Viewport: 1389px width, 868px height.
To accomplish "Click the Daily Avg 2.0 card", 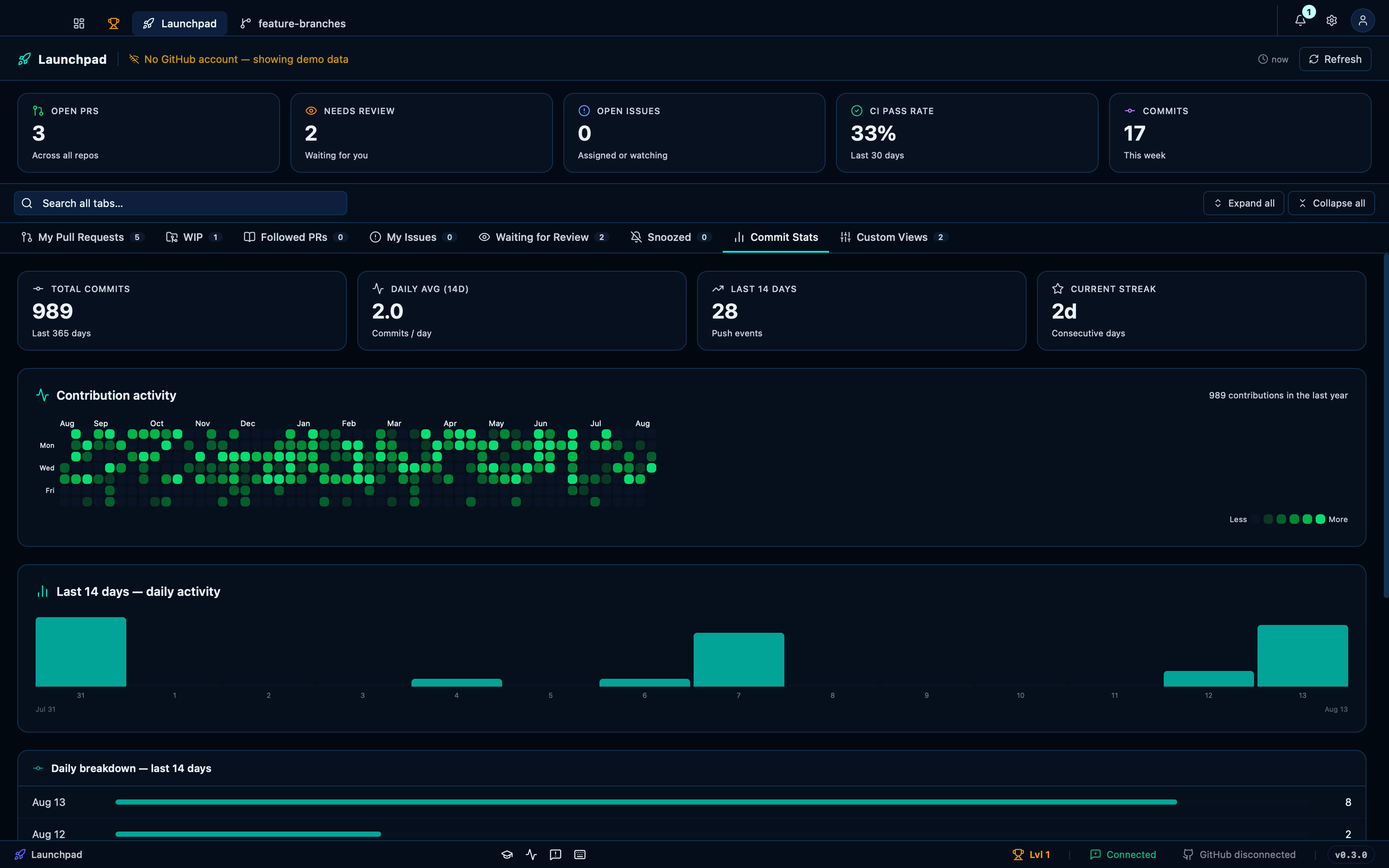I will [522, 311].
